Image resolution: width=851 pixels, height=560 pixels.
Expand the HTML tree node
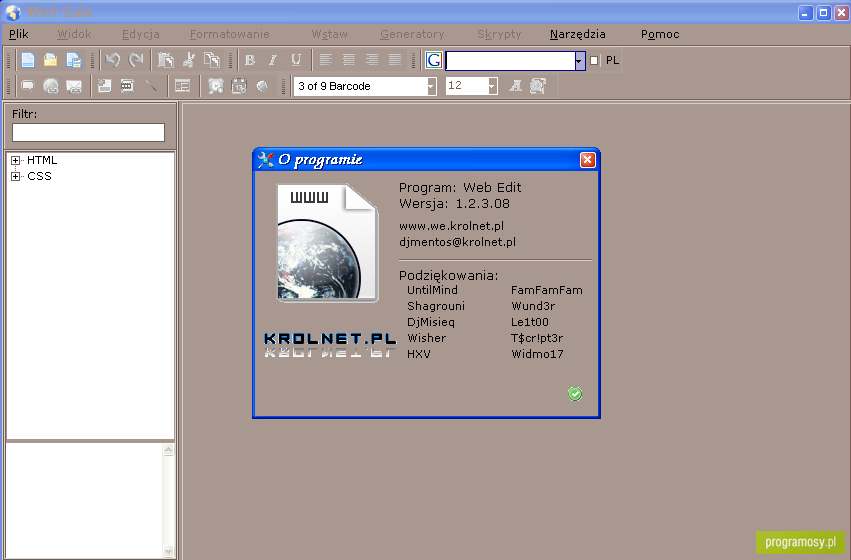pyautogui.click(x=16, y=161)
